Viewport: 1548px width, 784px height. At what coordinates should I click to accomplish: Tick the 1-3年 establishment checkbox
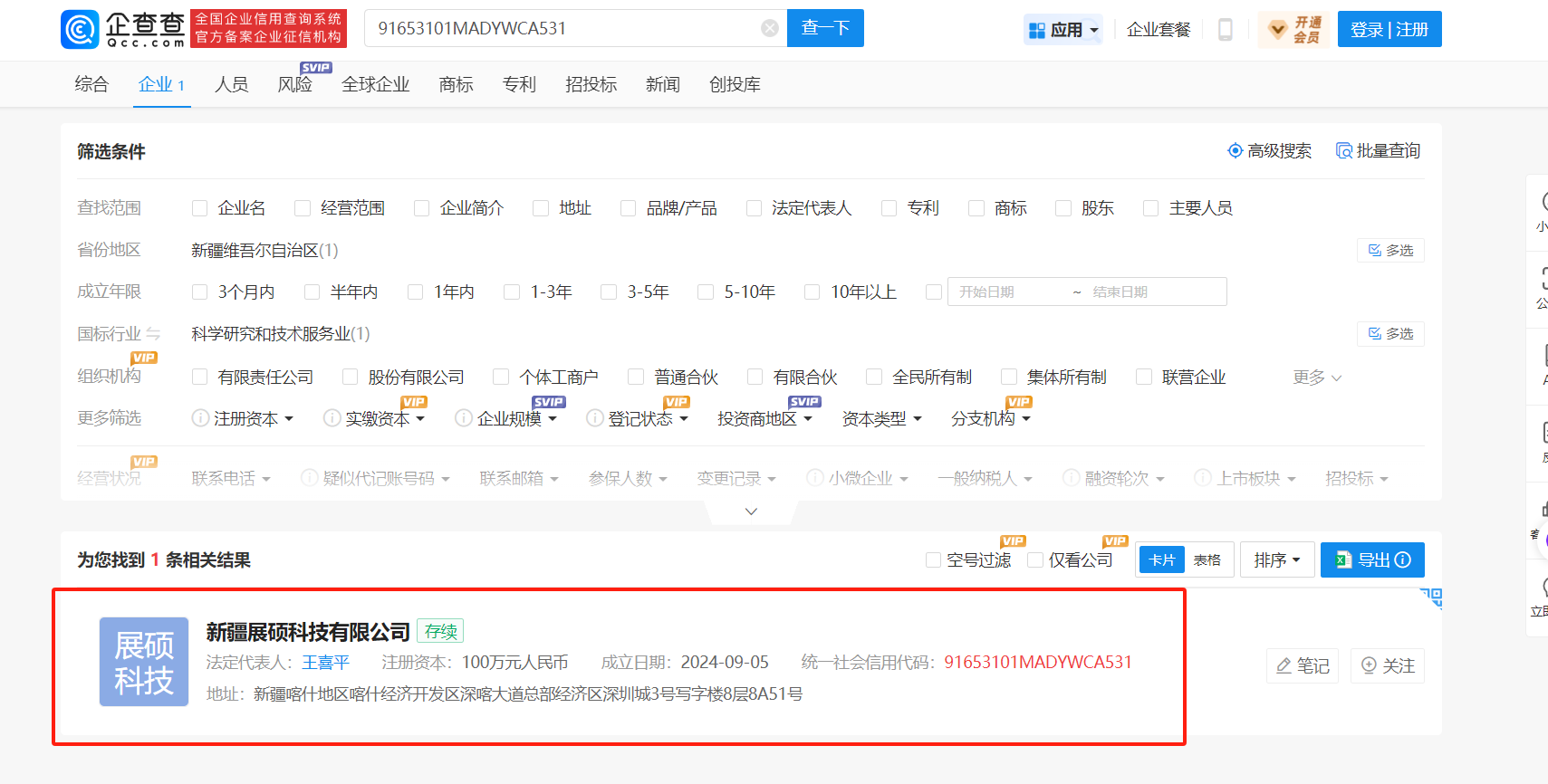point(512,292)
